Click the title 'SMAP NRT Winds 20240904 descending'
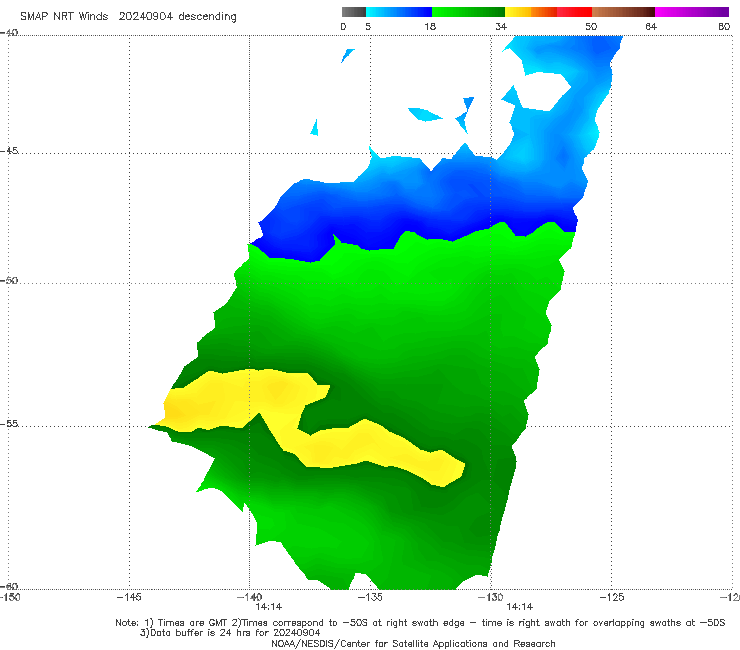The height and width of the screenshot is (650, 740). tap(128, 17)
